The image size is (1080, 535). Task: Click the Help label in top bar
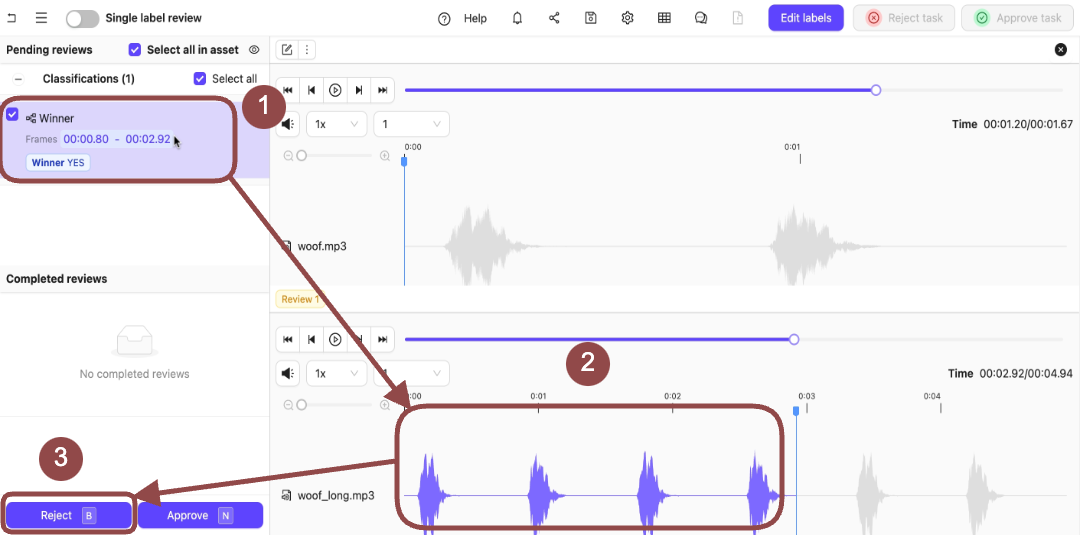475,19
